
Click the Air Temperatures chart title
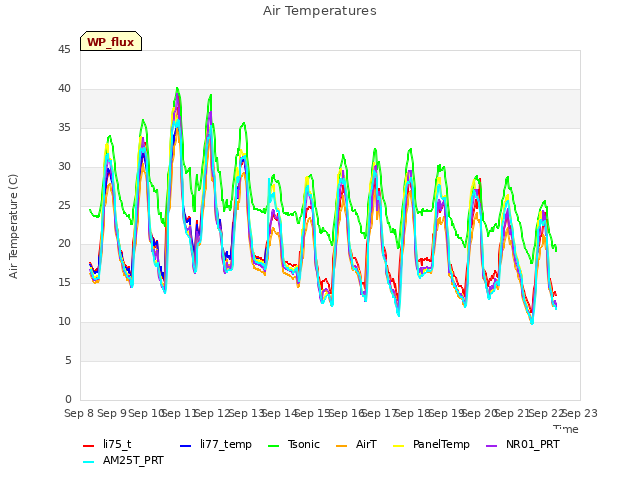pos(320,11)
